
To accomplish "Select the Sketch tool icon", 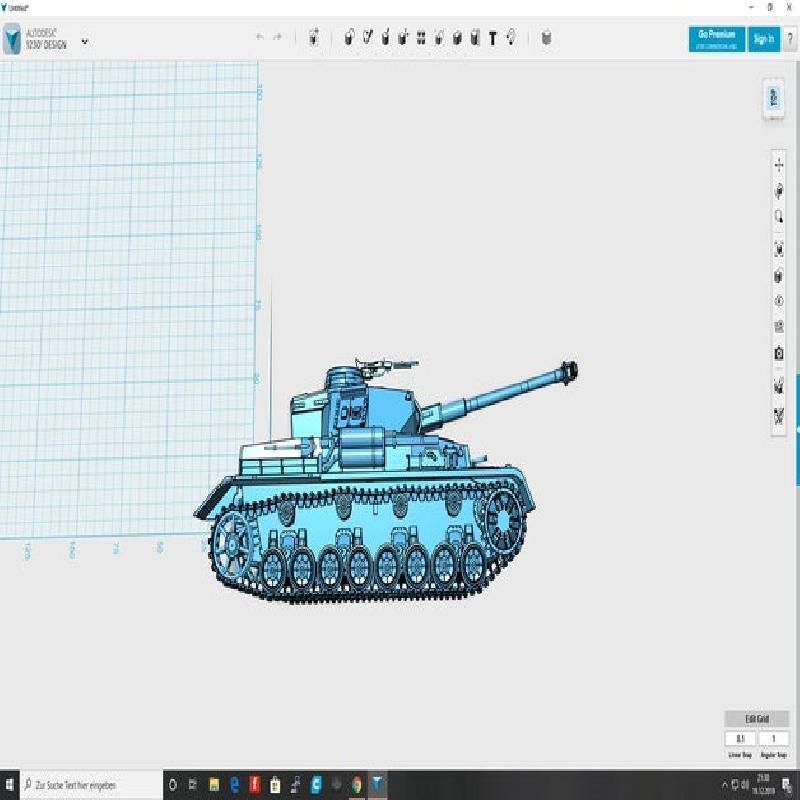I will pyautogui.click(x=367, y=39).
